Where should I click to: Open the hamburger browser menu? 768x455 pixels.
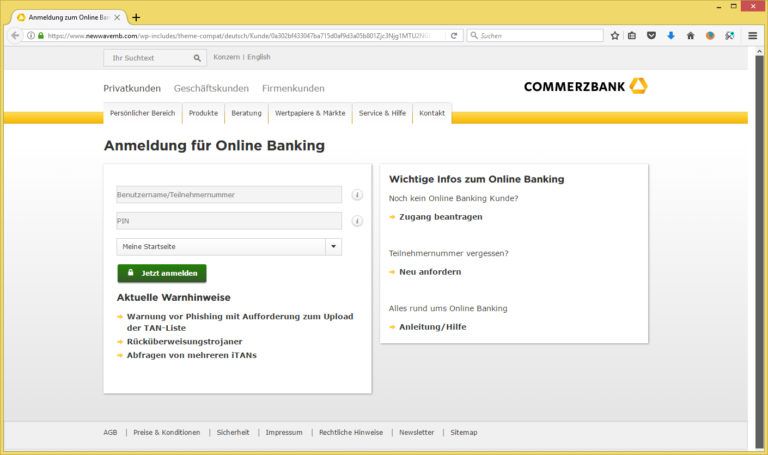(x=753, y=36)
